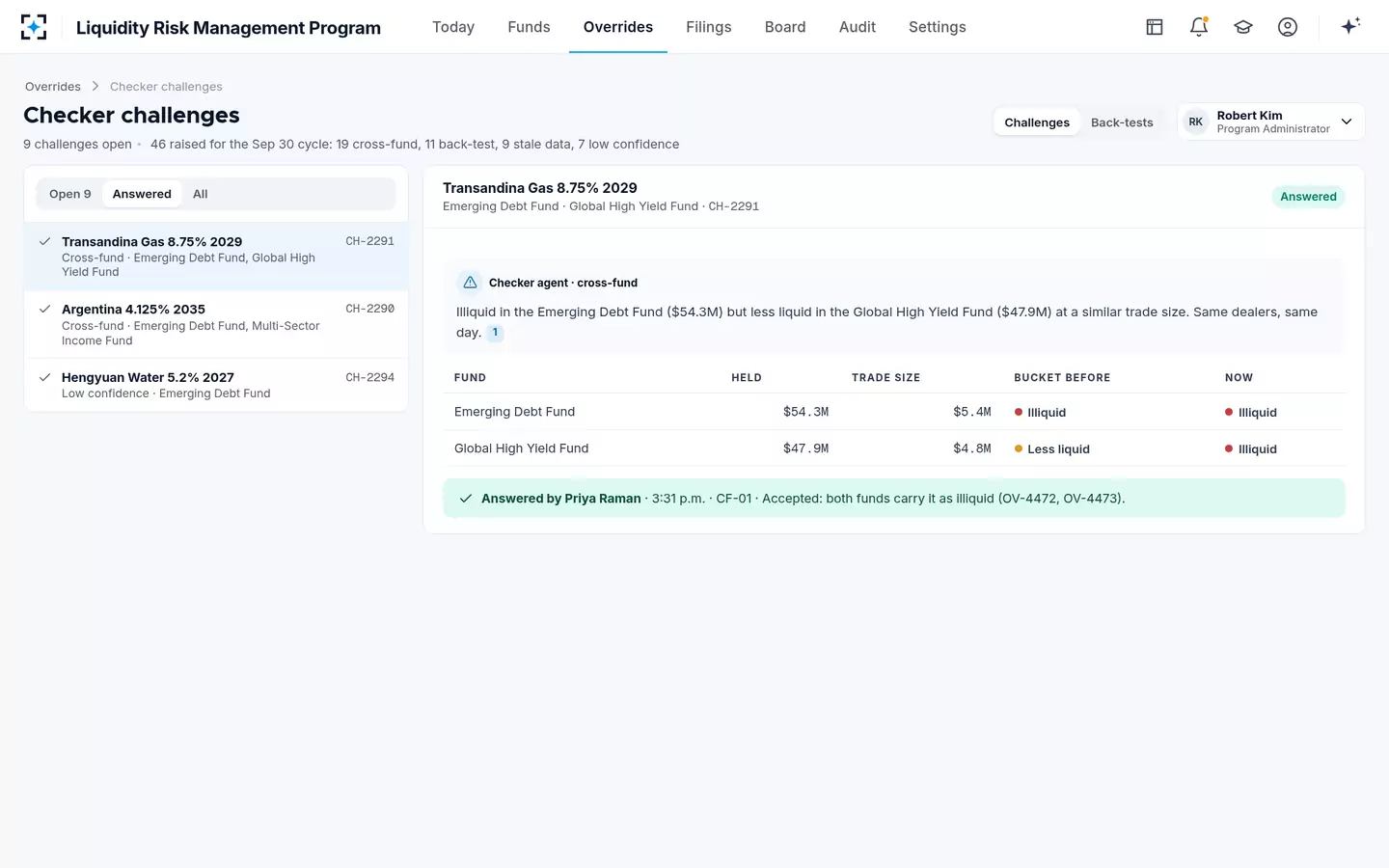Click the $4.8M trade size value
Image resolution: width=1389 pixels, height=868 pixels.
click(972, 448)
